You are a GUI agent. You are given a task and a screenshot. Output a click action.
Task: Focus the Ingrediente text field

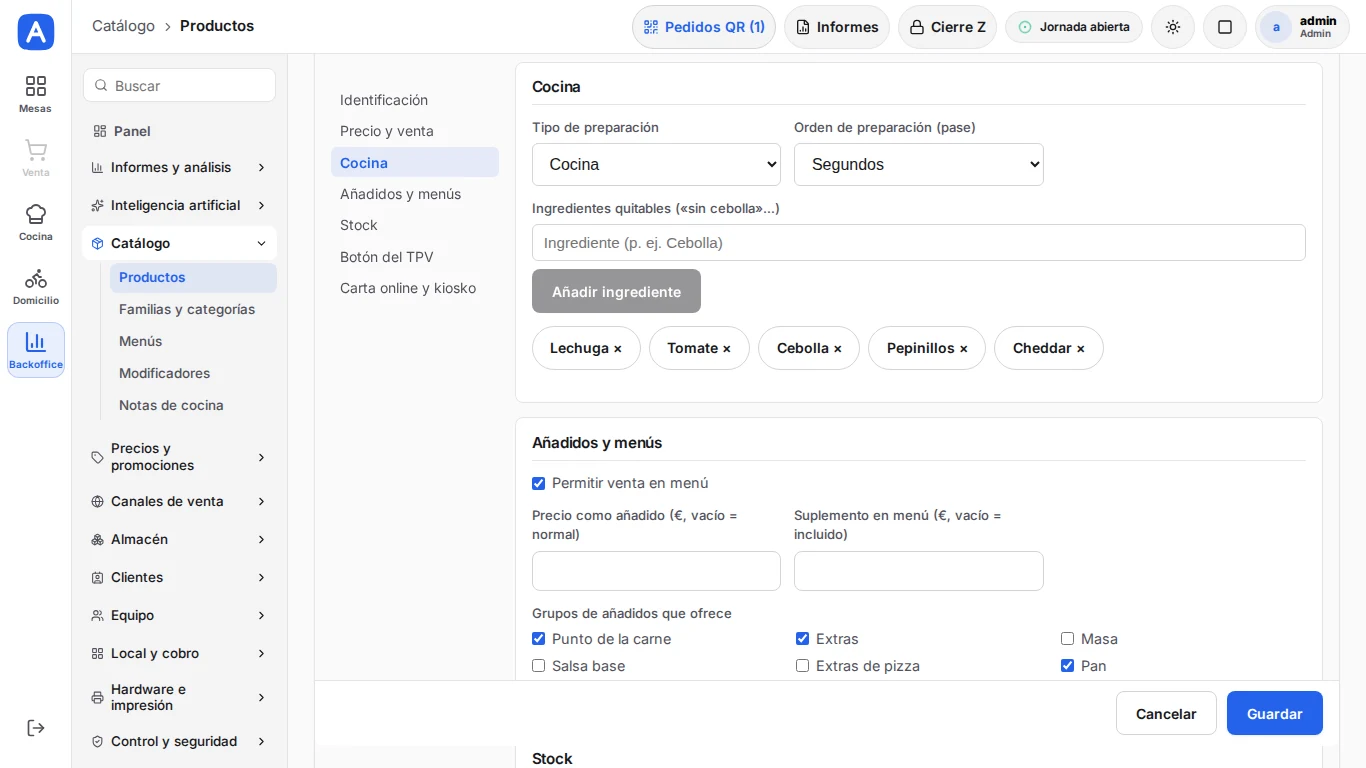(919, 243)
